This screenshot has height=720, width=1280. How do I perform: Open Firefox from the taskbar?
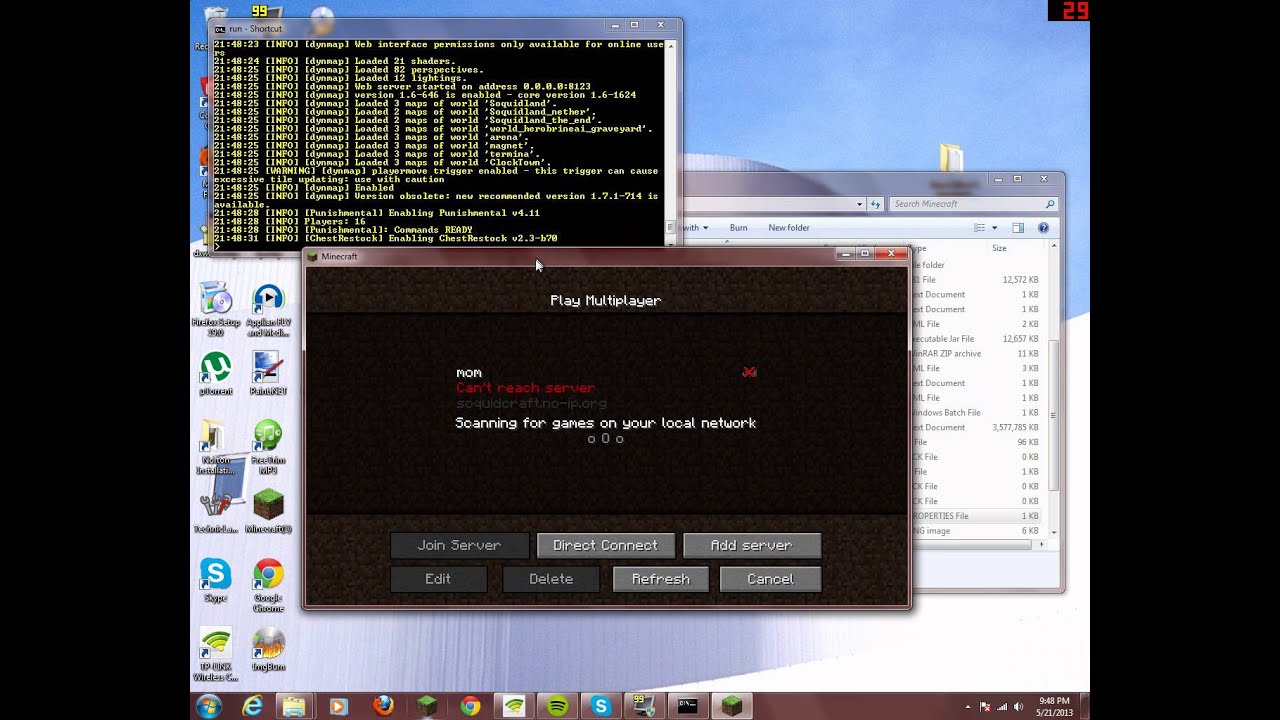point(383,706)
